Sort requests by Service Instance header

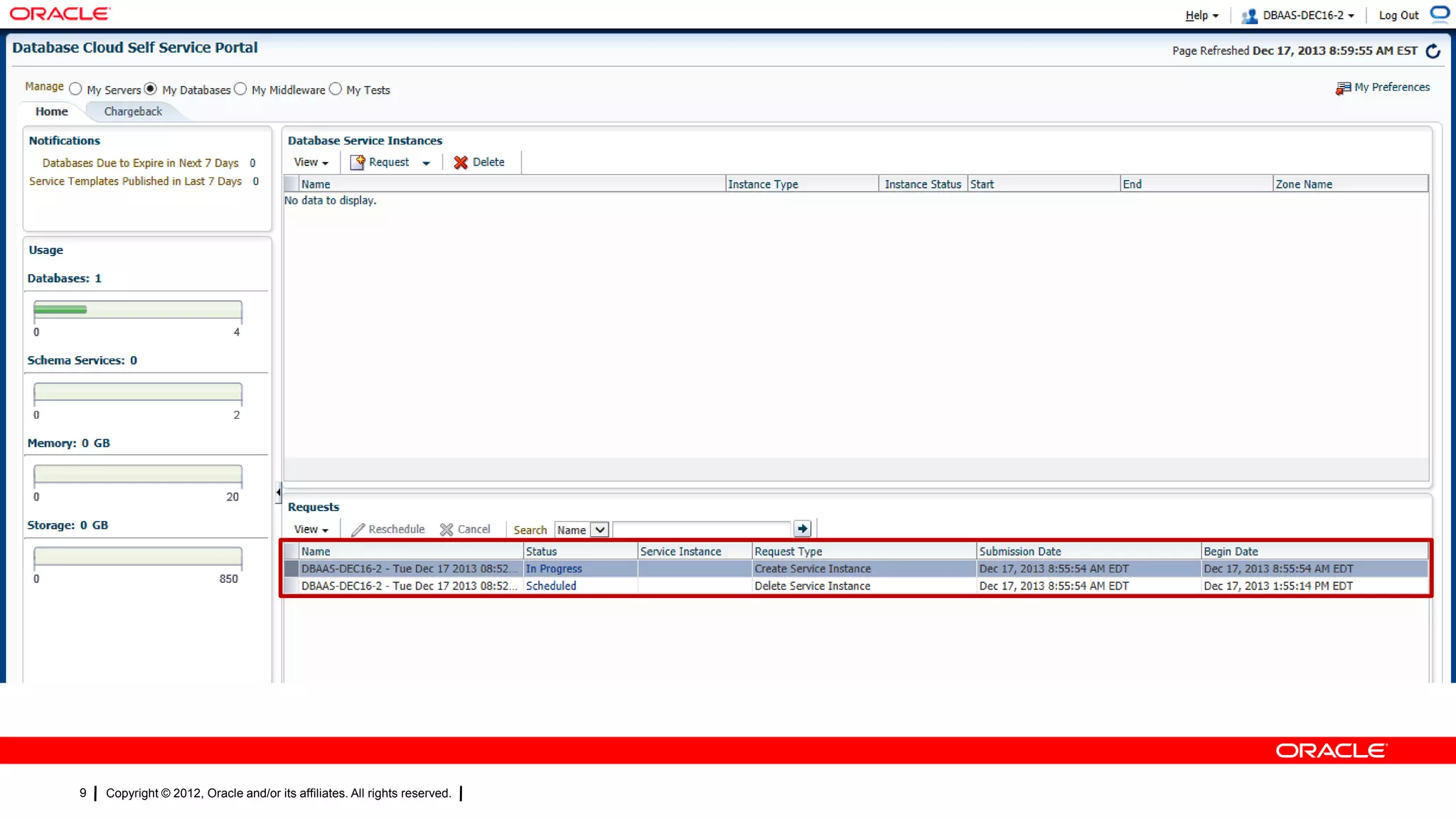(695, 552)
